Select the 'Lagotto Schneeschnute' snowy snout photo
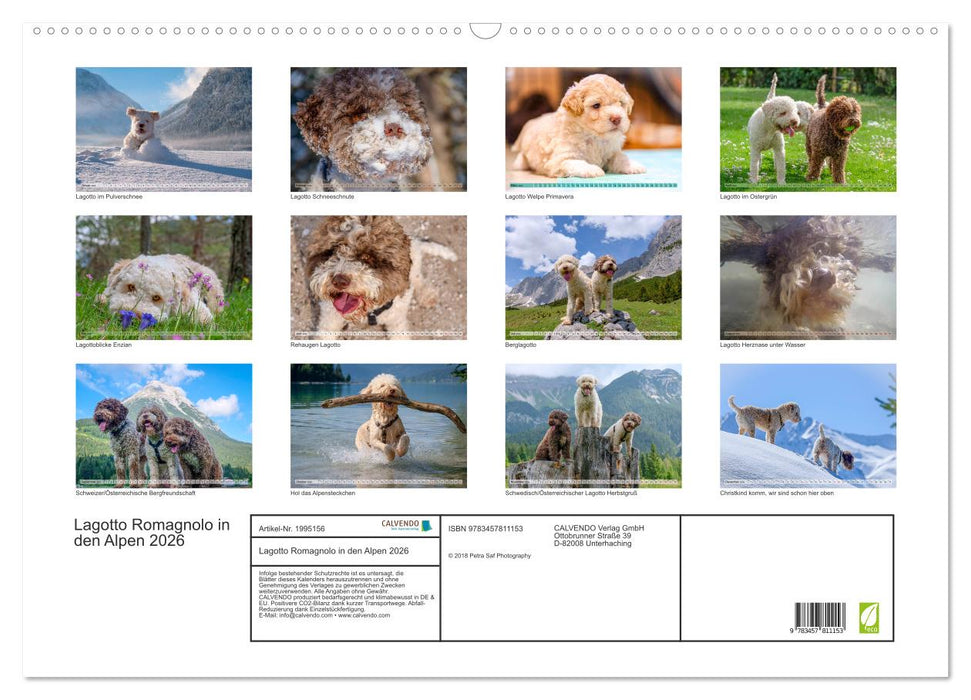Screen dimensions: 971x700 [377, 128]
